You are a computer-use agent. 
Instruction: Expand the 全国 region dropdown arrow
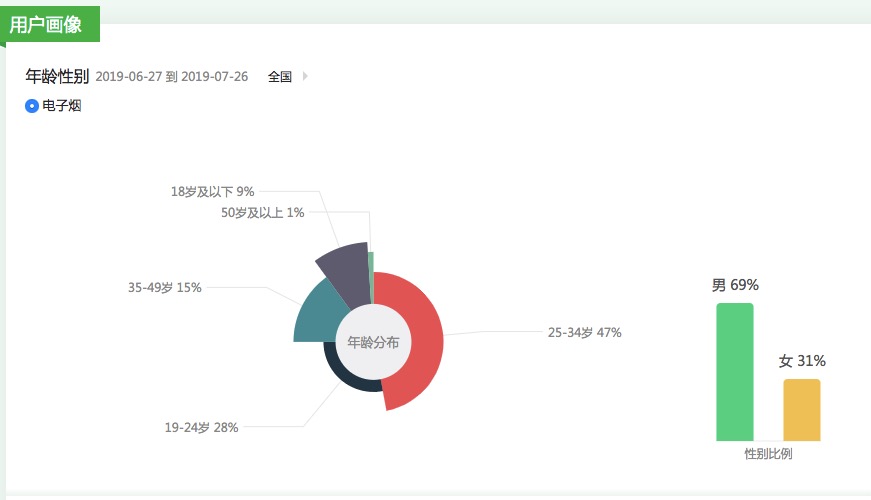(x=305, y=76)
